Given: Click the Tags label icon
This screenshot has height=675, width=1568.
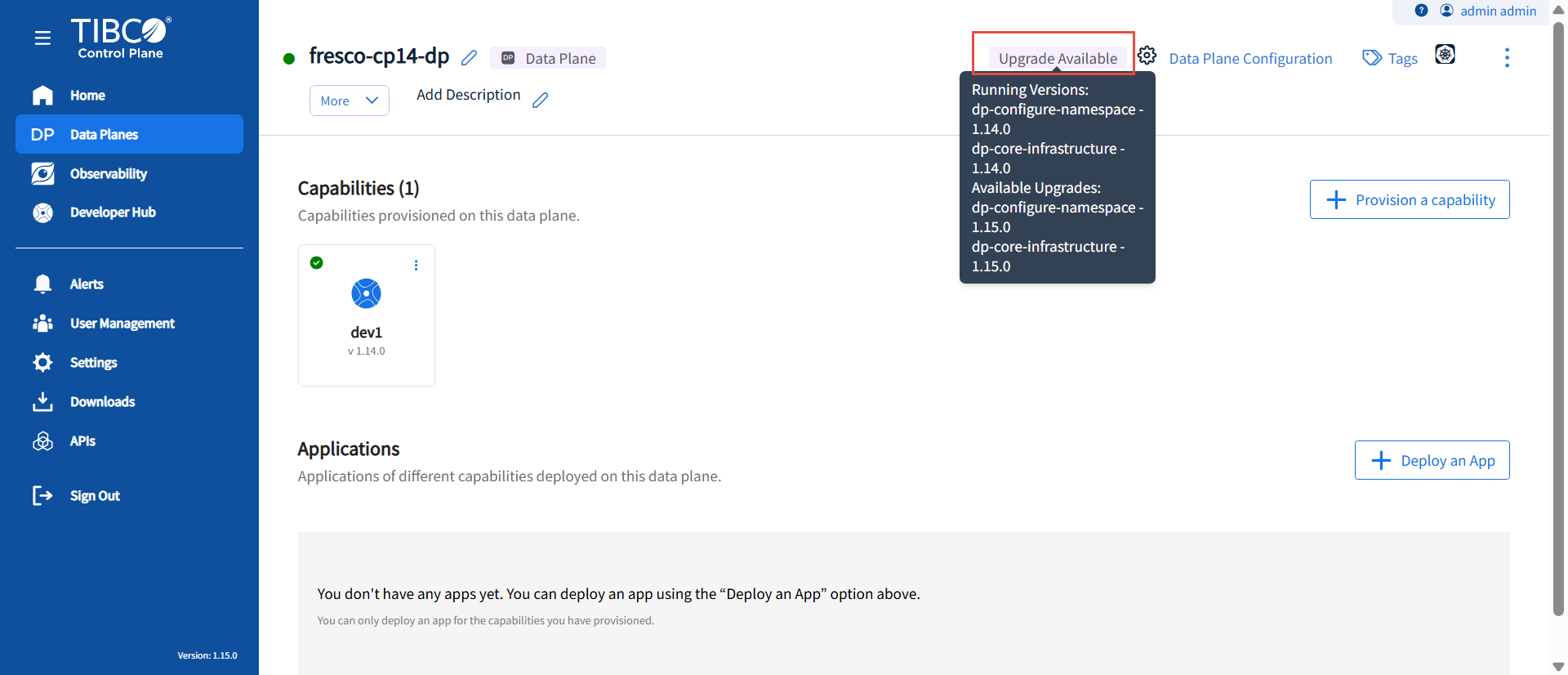Looking at the screenshot, I should (1372, 58).
